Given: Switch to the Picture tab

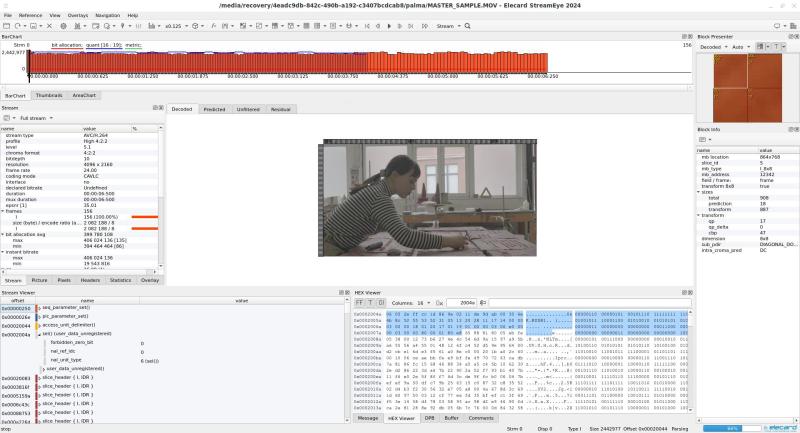Looking at the screenshot, I should pos(39,281).
